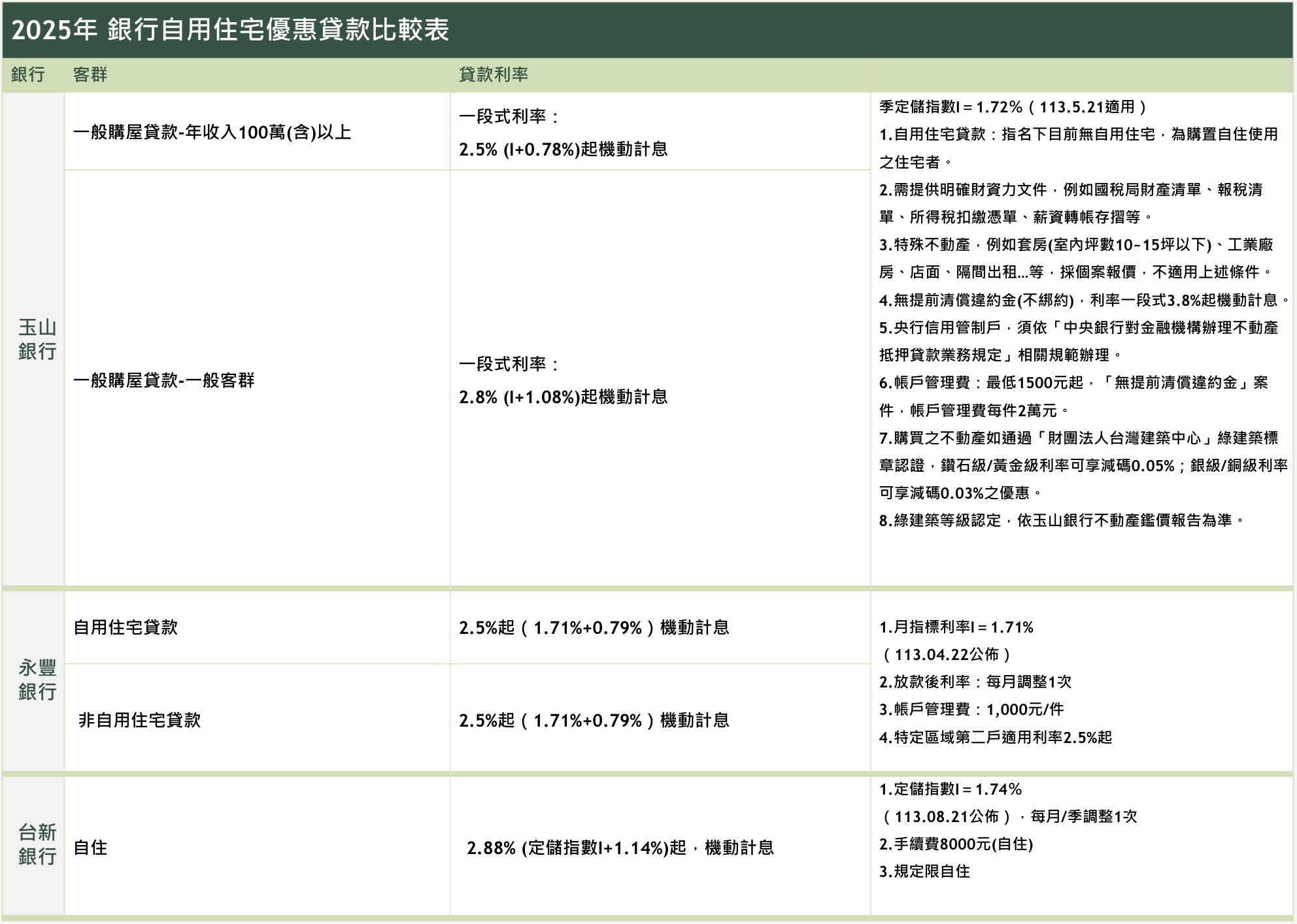Click the rate beside 非自用住宅貸款
The height and width of the screenshot is (924, 1297).
(x=594, y=721)
